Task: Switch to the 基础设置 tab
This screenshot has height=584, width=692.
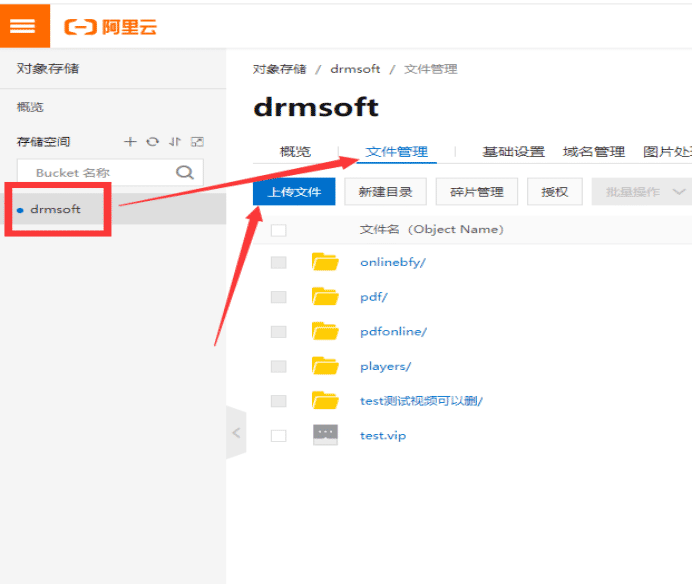Action: point(513,152)
